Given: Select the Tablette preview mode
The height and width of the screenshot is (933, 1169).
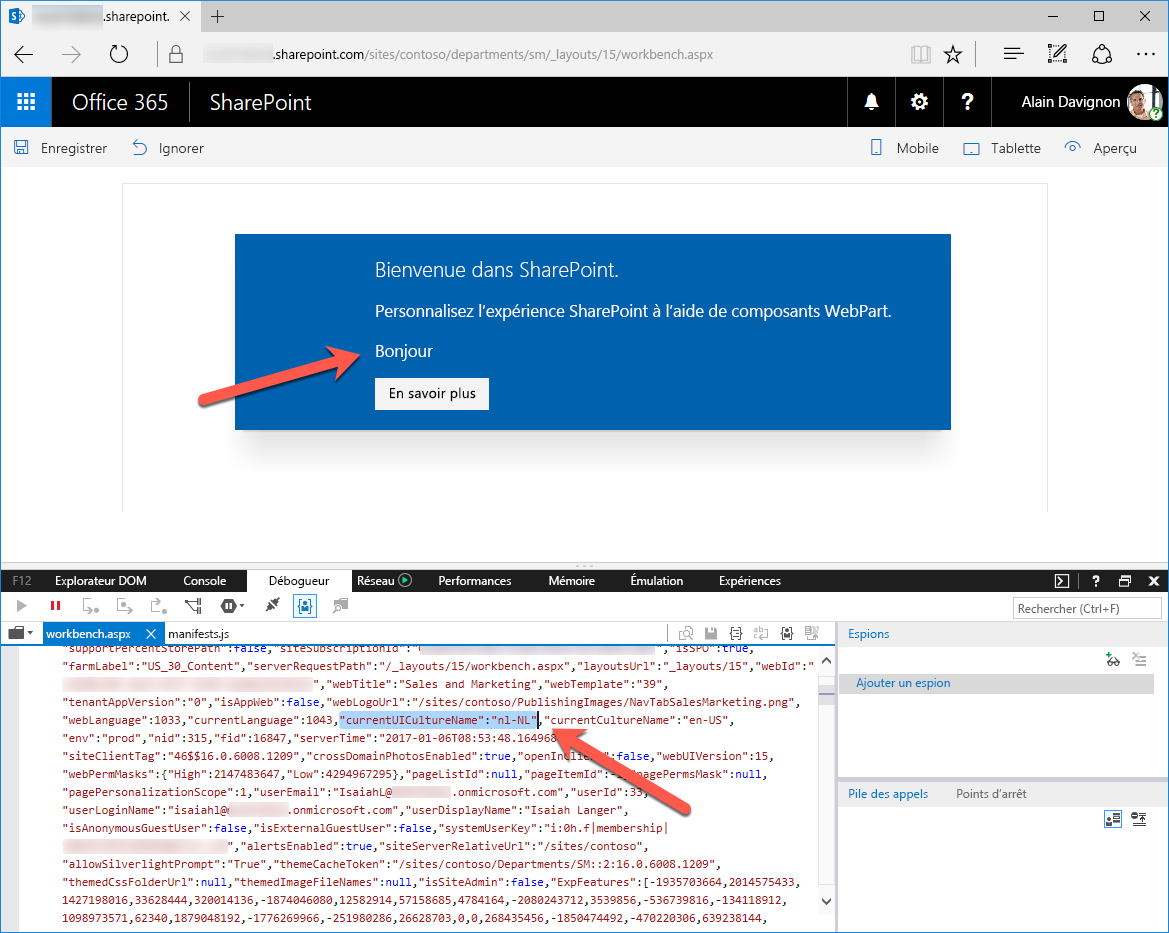Looking at the screenshot, I should point(1002,147).
